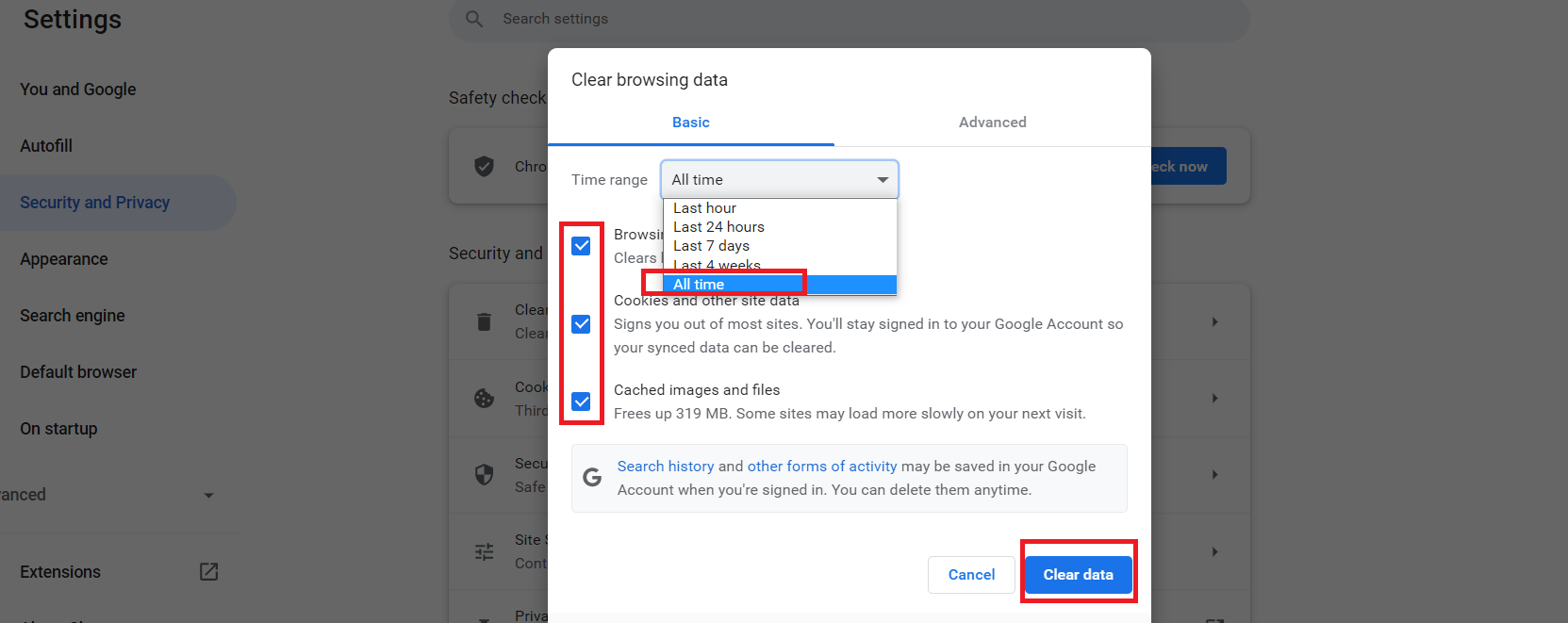Click the external link icon beside Extensions

[x=209, y=572]
